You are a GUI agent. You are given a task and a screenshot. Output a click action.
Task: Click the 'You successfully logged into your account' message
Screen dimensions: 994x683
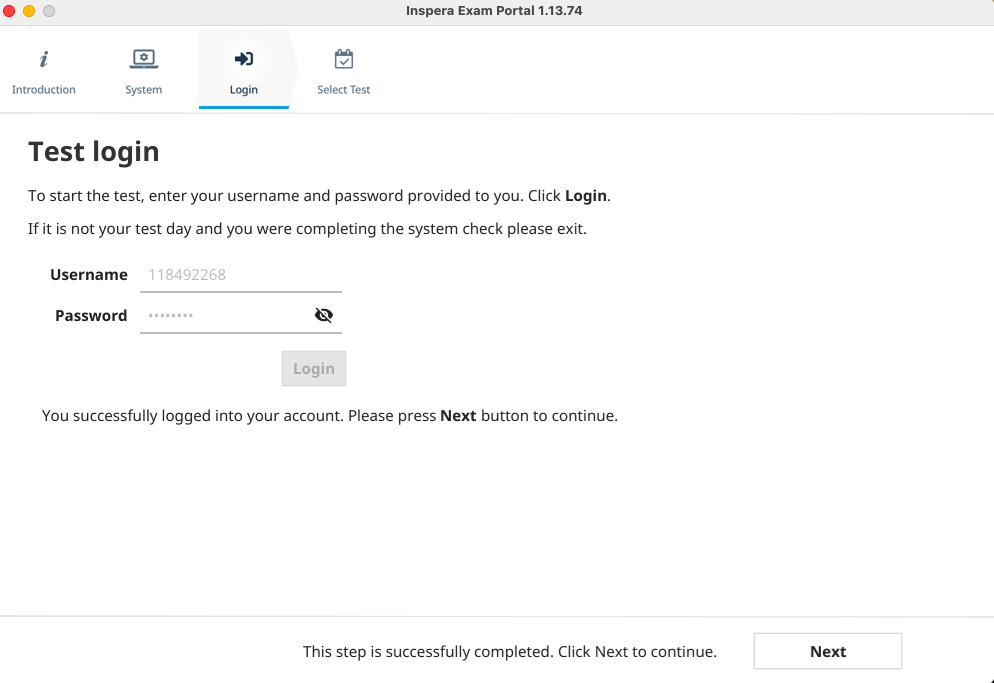(330, 415)
